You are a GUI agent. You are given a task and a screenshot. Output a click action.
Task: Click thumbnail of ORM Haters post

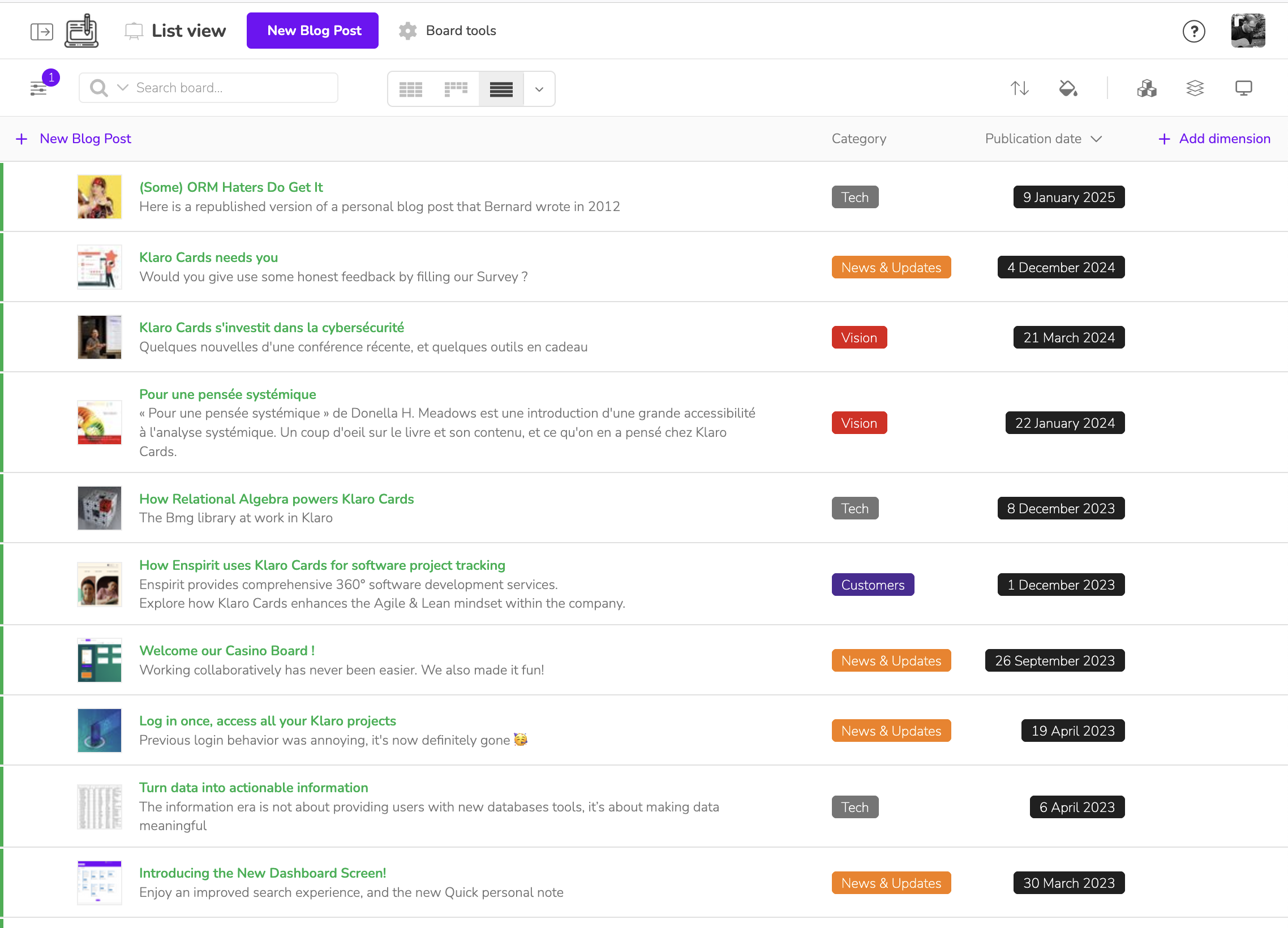click(x=100, y=197)
